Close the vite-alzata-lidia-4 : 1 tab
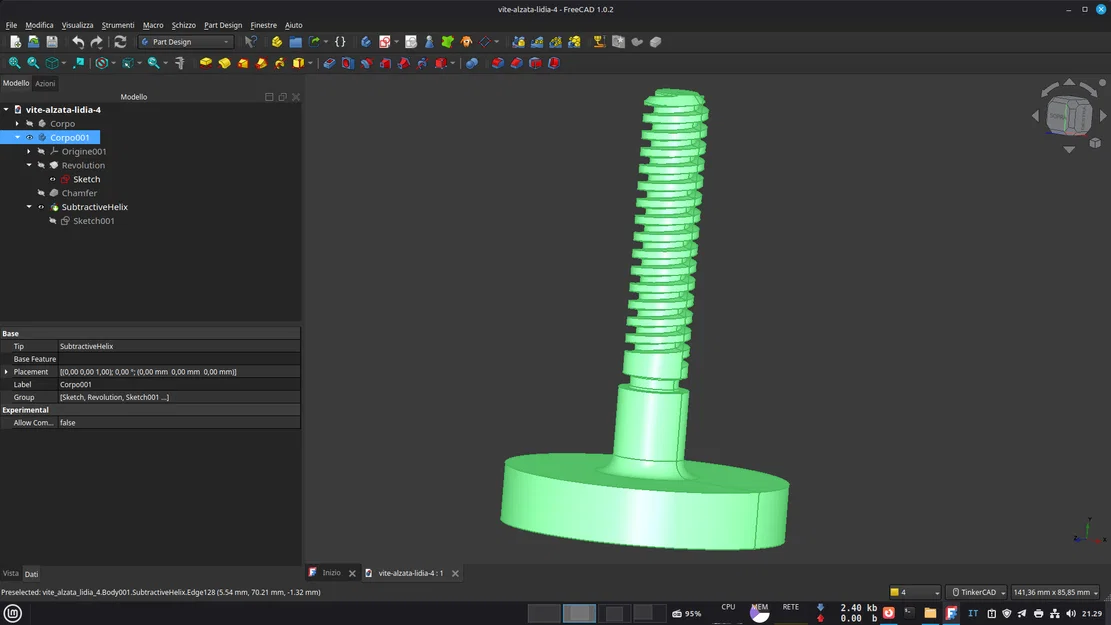This screenshot has height=625, width=1111. tap(456, 573)
